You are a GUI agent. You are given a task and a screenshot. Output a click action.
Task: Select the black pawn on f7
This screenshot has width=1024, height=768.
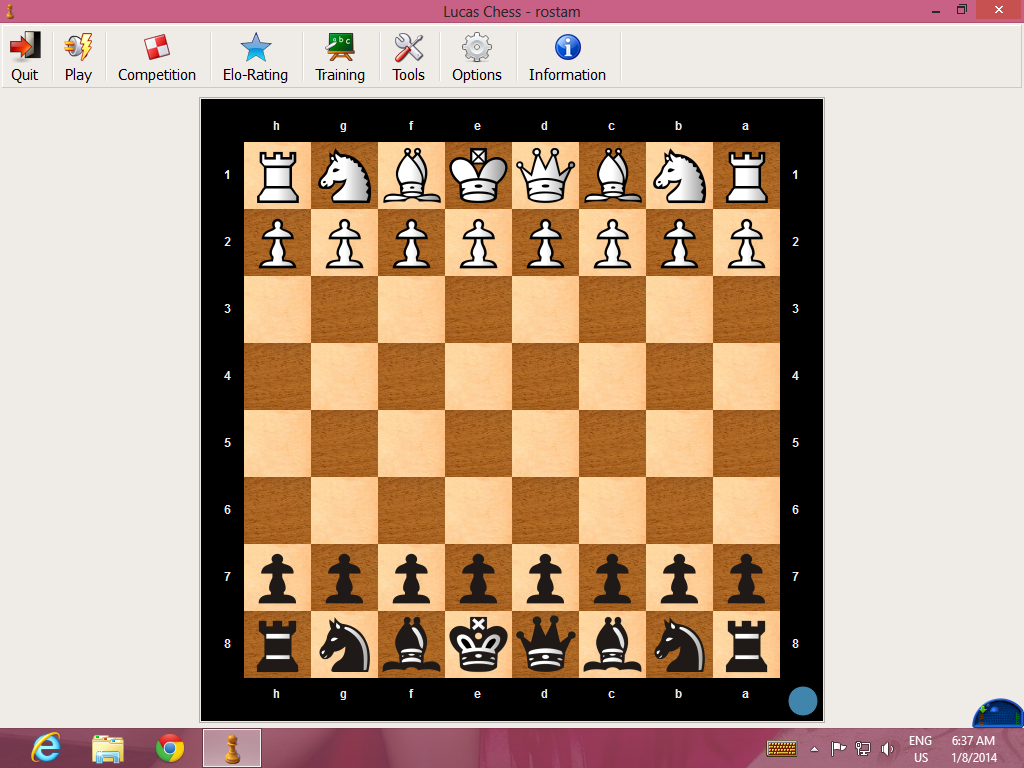[411, 578]
